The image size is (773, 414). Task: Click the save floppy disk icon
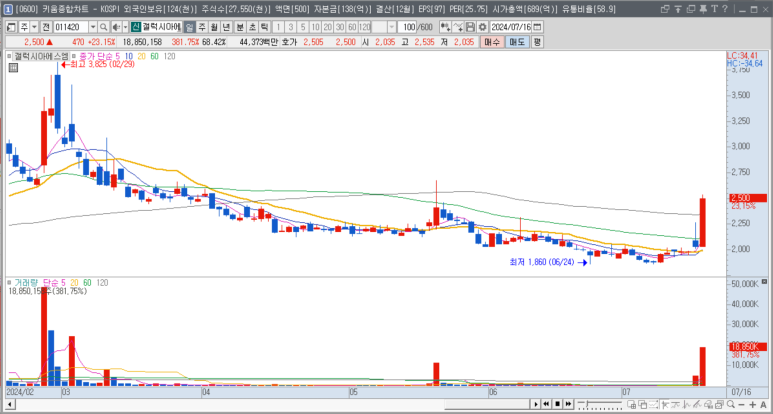point(470,27)
